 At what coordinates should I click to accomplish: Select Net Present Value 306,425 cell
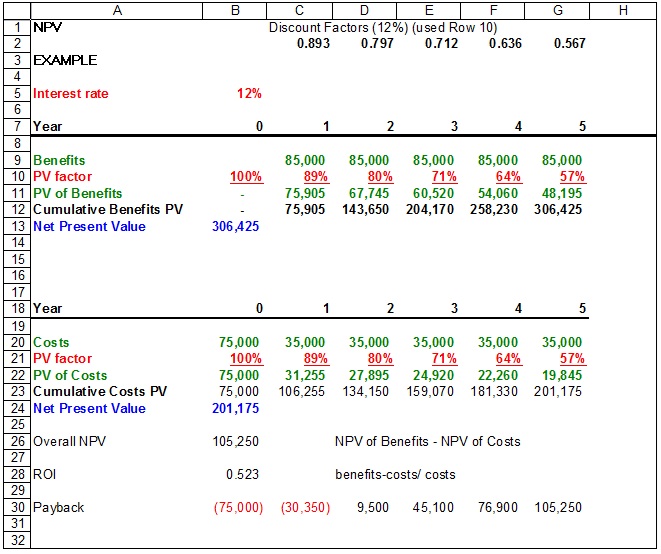click(x=237, y=226)
